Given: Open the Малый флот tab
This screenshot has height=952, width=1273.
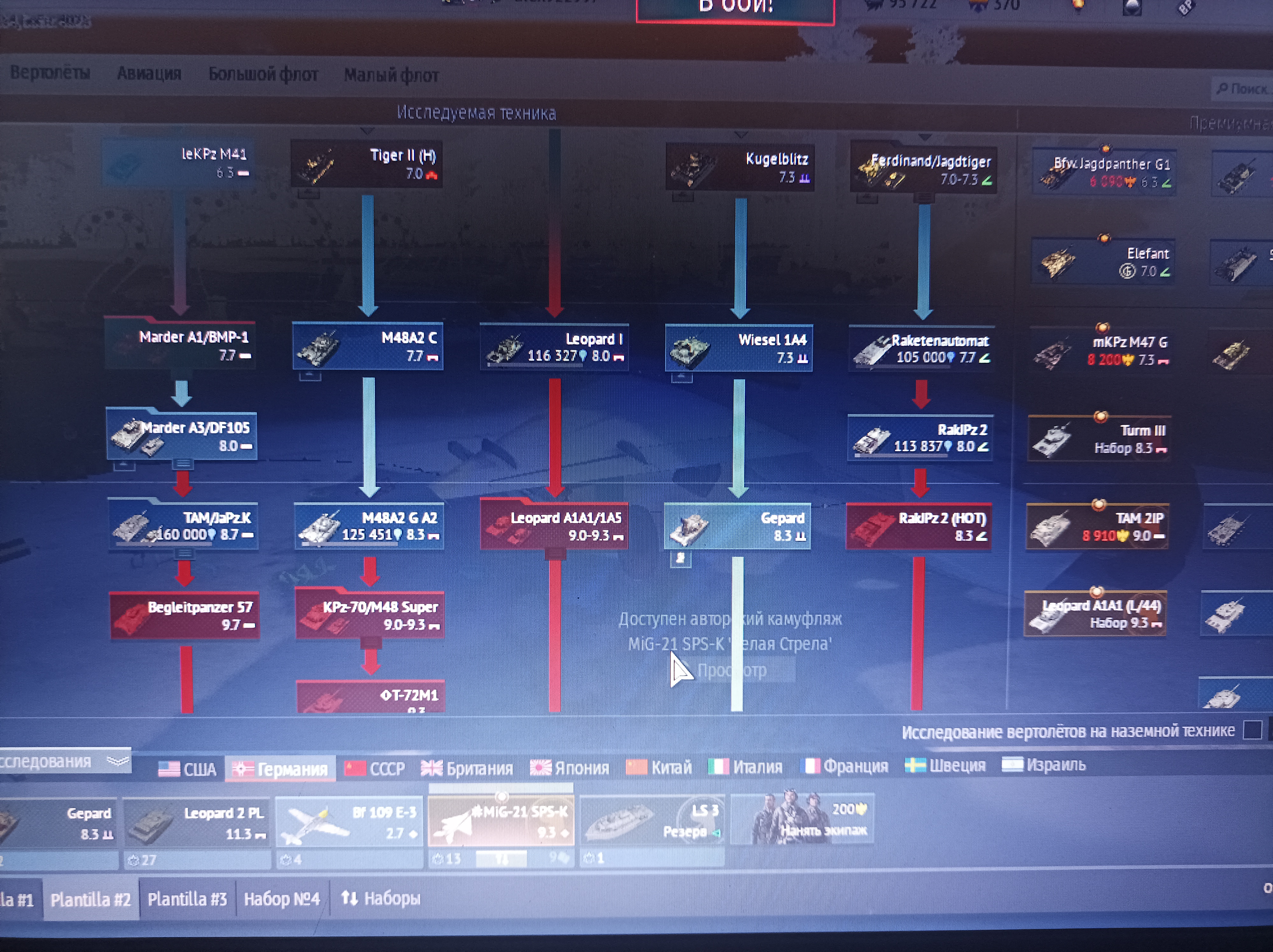Looking at the screenshot, I should coord(391,75).
